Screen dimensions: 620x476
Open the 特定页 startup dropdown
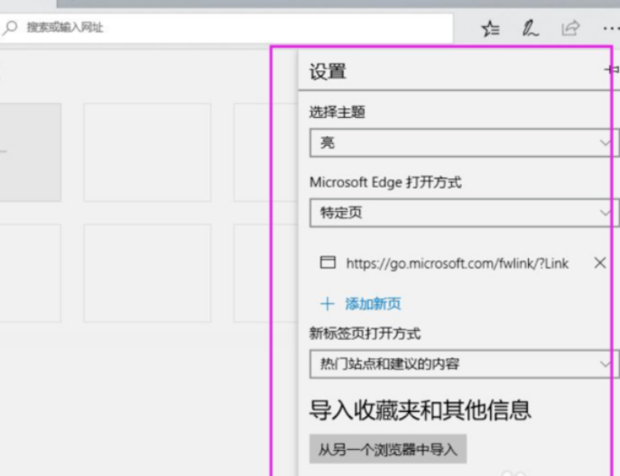tap(464, 213)
